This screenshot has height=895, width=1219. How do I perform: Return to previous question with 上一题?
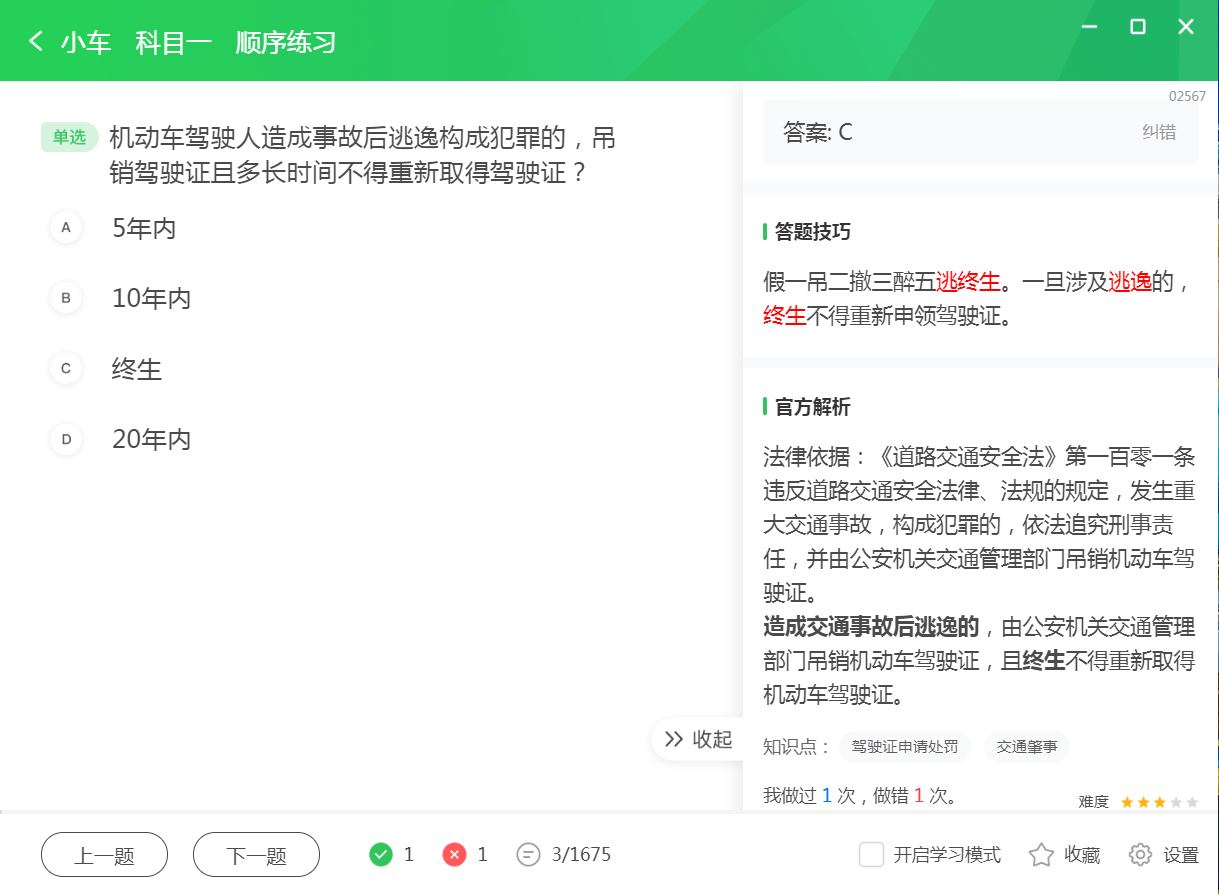click(x=104, y=854)
